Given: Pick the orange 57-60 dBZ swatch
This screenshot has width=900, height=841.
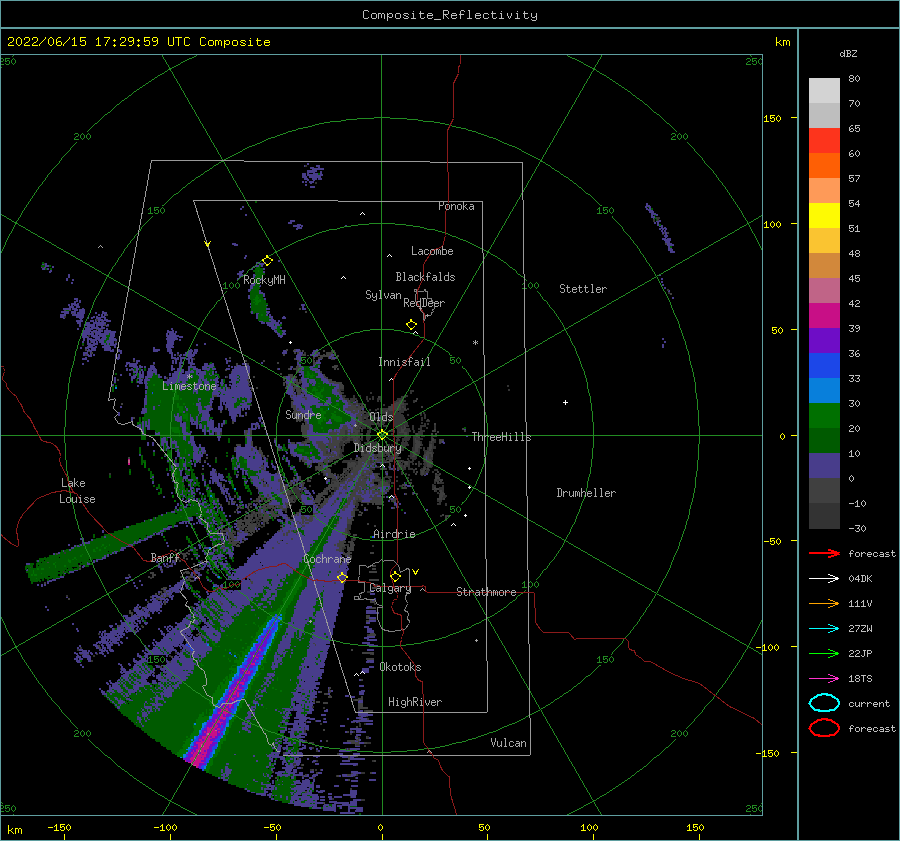Looking at the screenshot, I should point(824,166).
